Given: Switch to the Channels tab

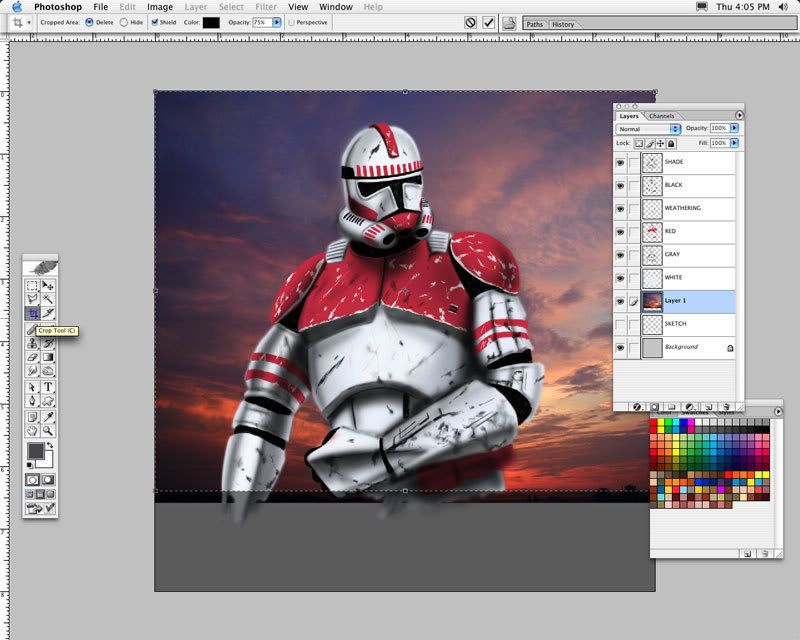Looking at the screenshot, I should pos(661,116).
